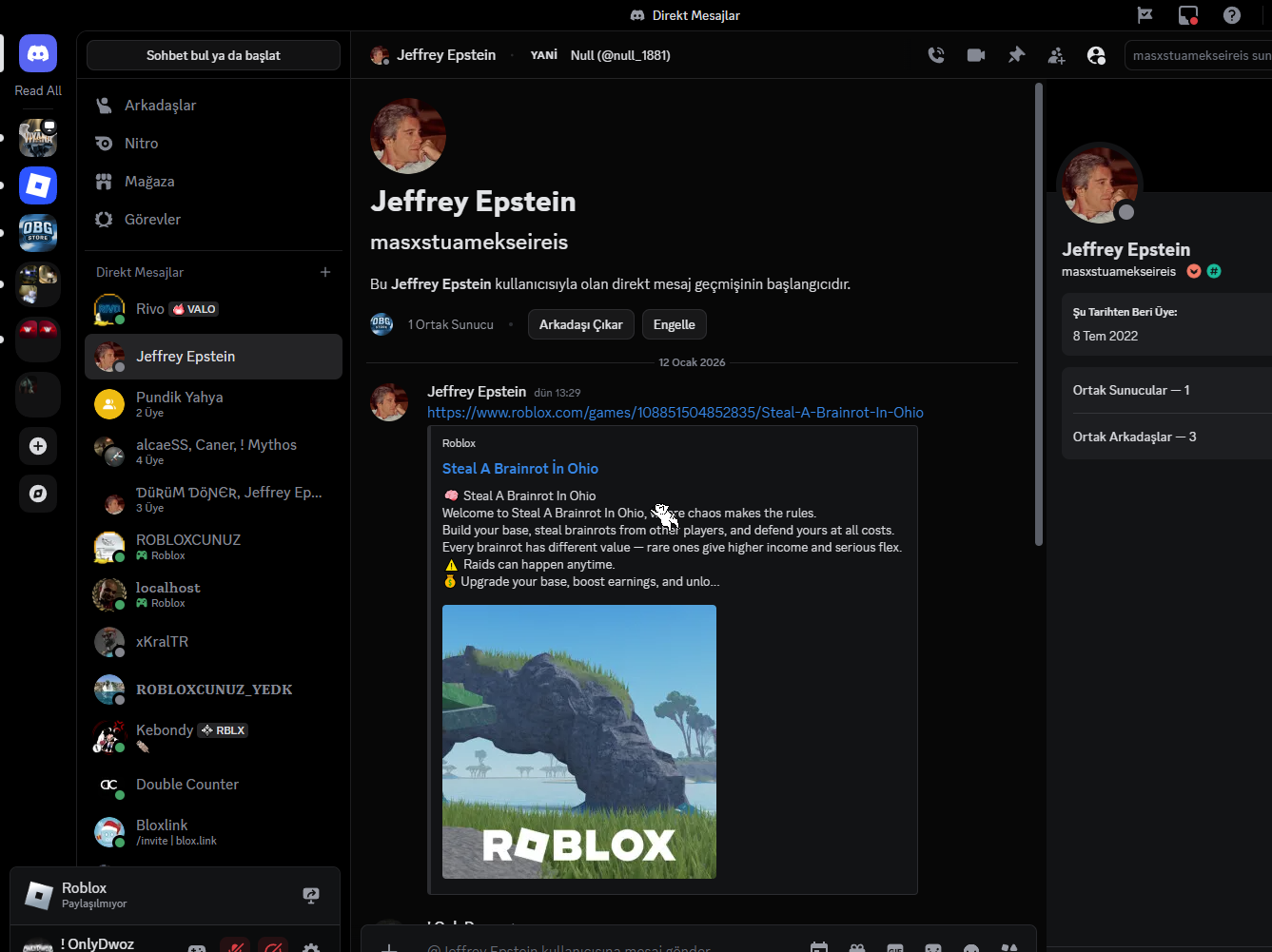This screenshot has width=1272, height=952.
Task: Click the add a server plus icon
Action: (38, 446)
